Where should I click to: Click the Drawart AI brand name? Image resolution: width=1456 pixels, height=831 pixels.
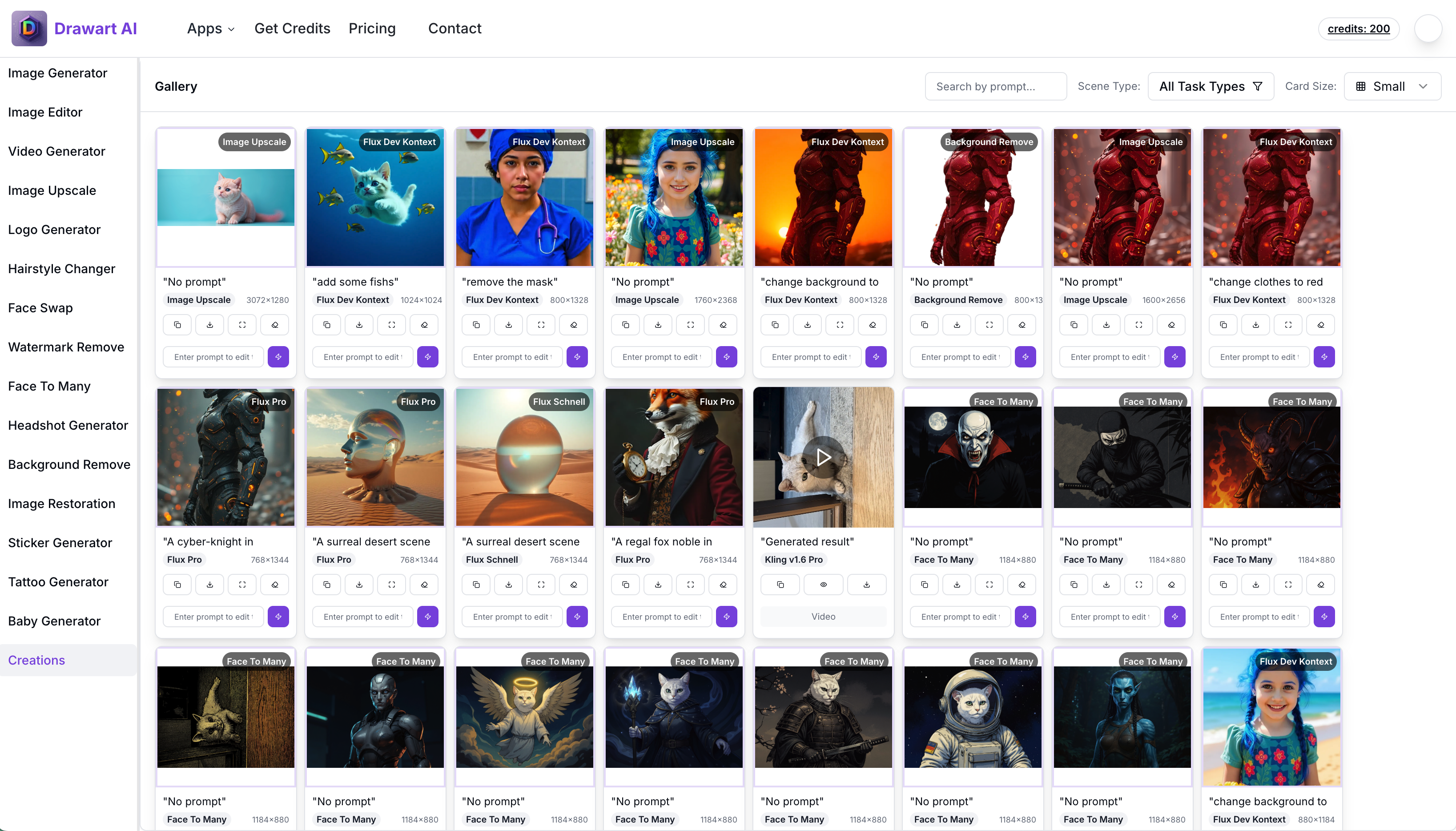click(95, 28)
